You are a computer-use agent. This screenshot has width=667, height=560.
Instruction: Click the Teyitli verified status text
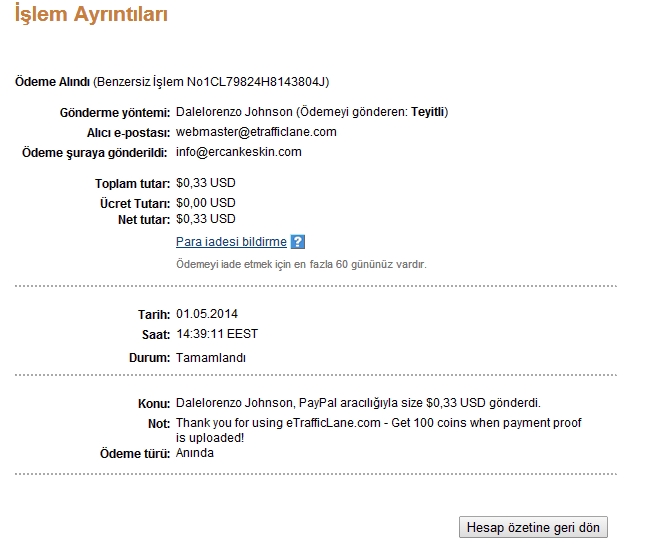[x=428, y=112]
